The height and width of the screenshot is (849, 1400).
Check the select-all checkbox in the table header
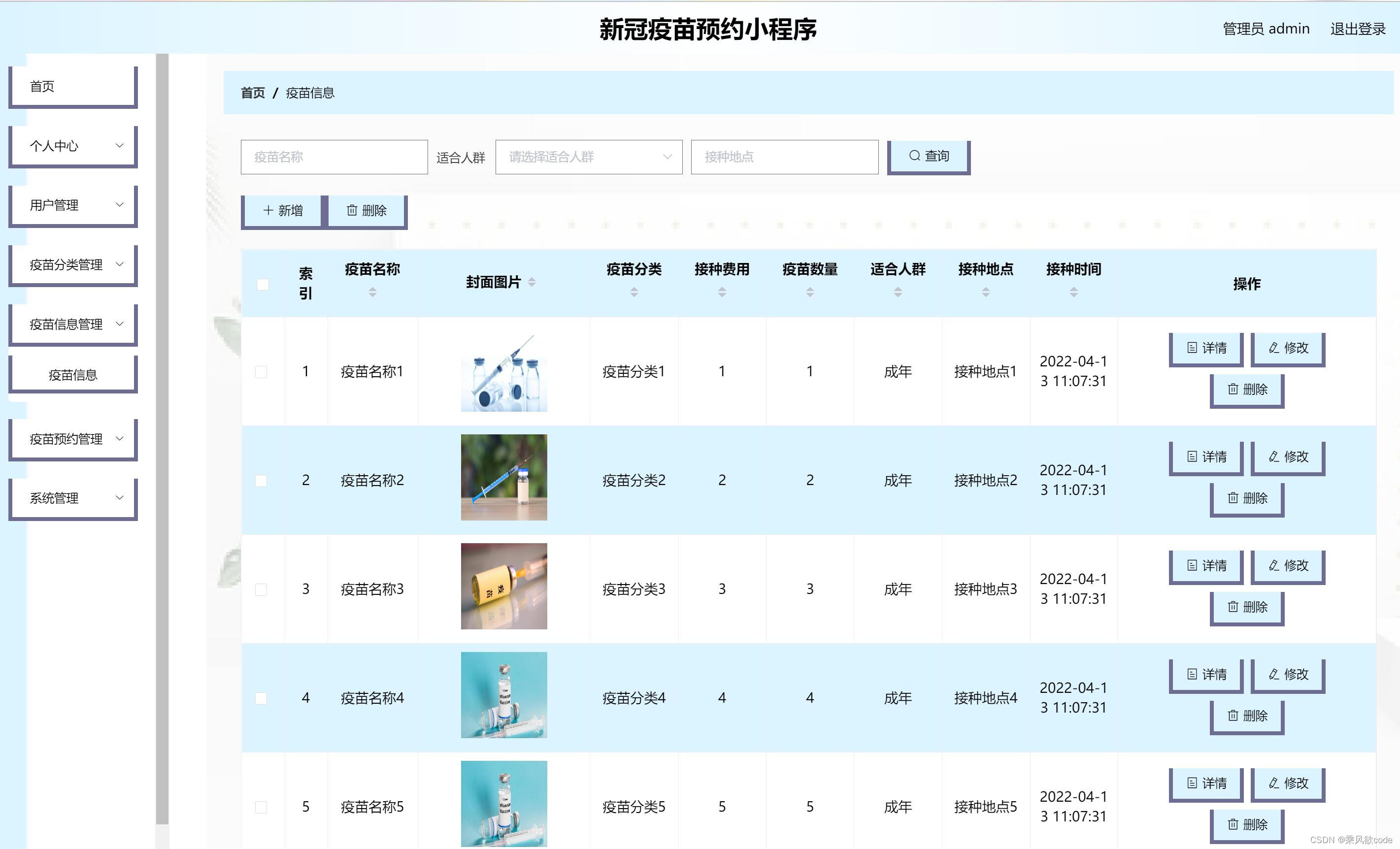coord(262,284)
